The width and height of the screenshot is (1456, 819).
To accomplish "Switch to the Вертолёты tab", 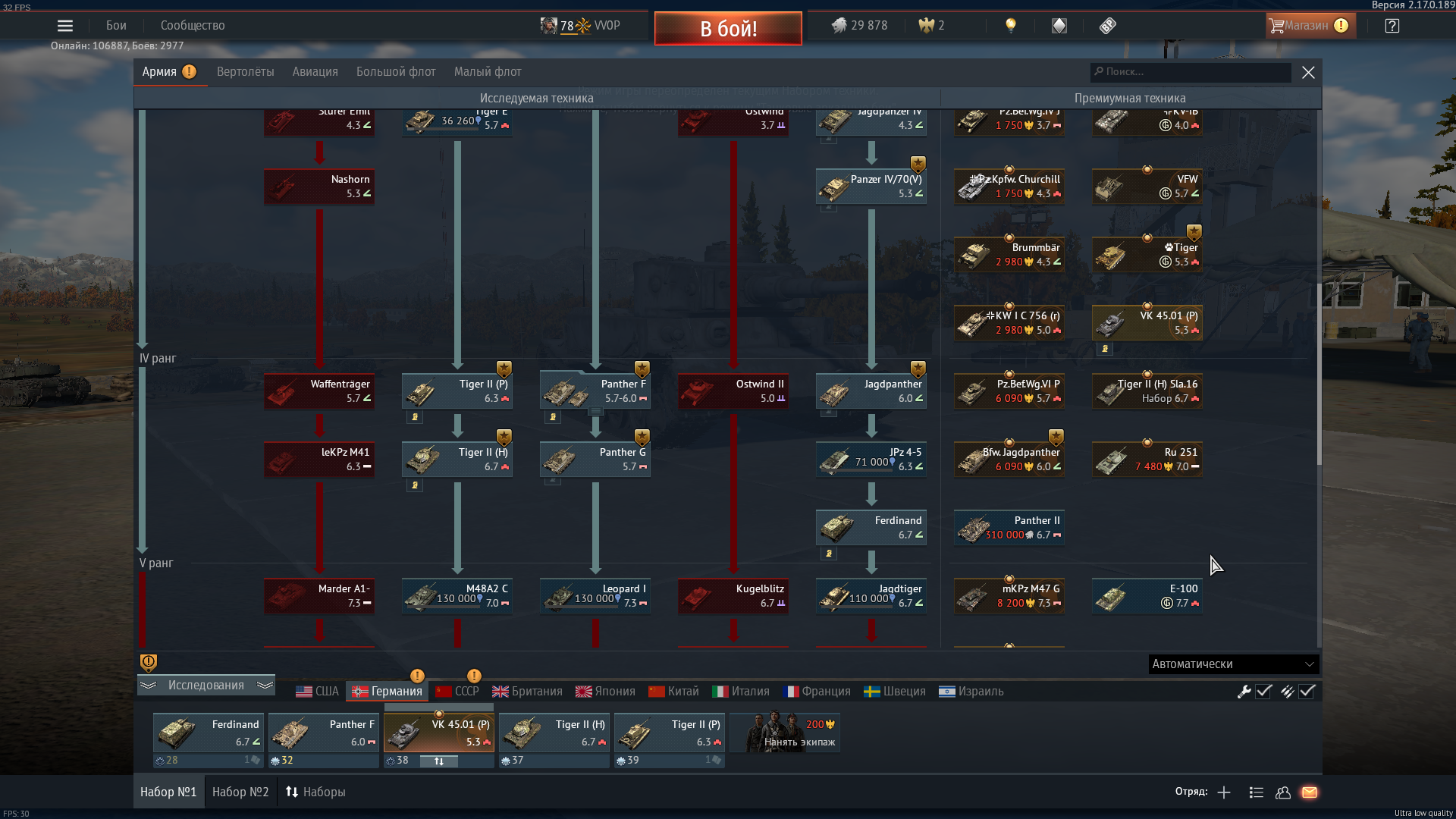I will [246, 72].
